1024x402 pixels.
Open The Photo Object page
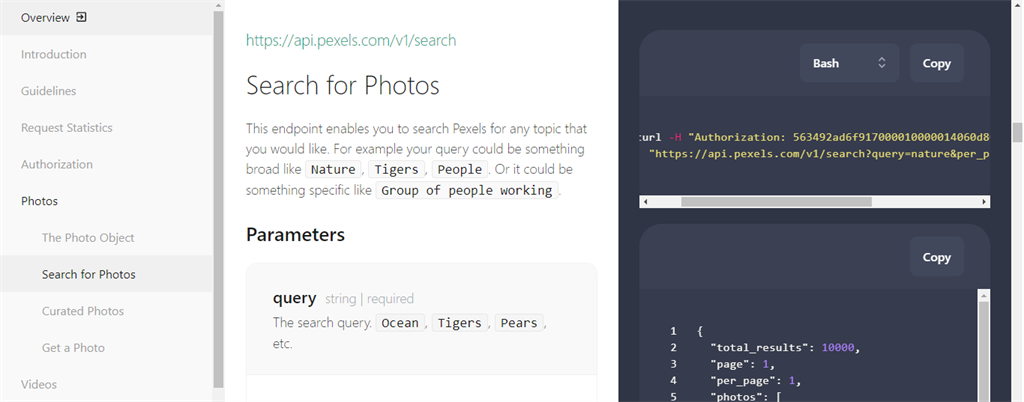[88, 238]
